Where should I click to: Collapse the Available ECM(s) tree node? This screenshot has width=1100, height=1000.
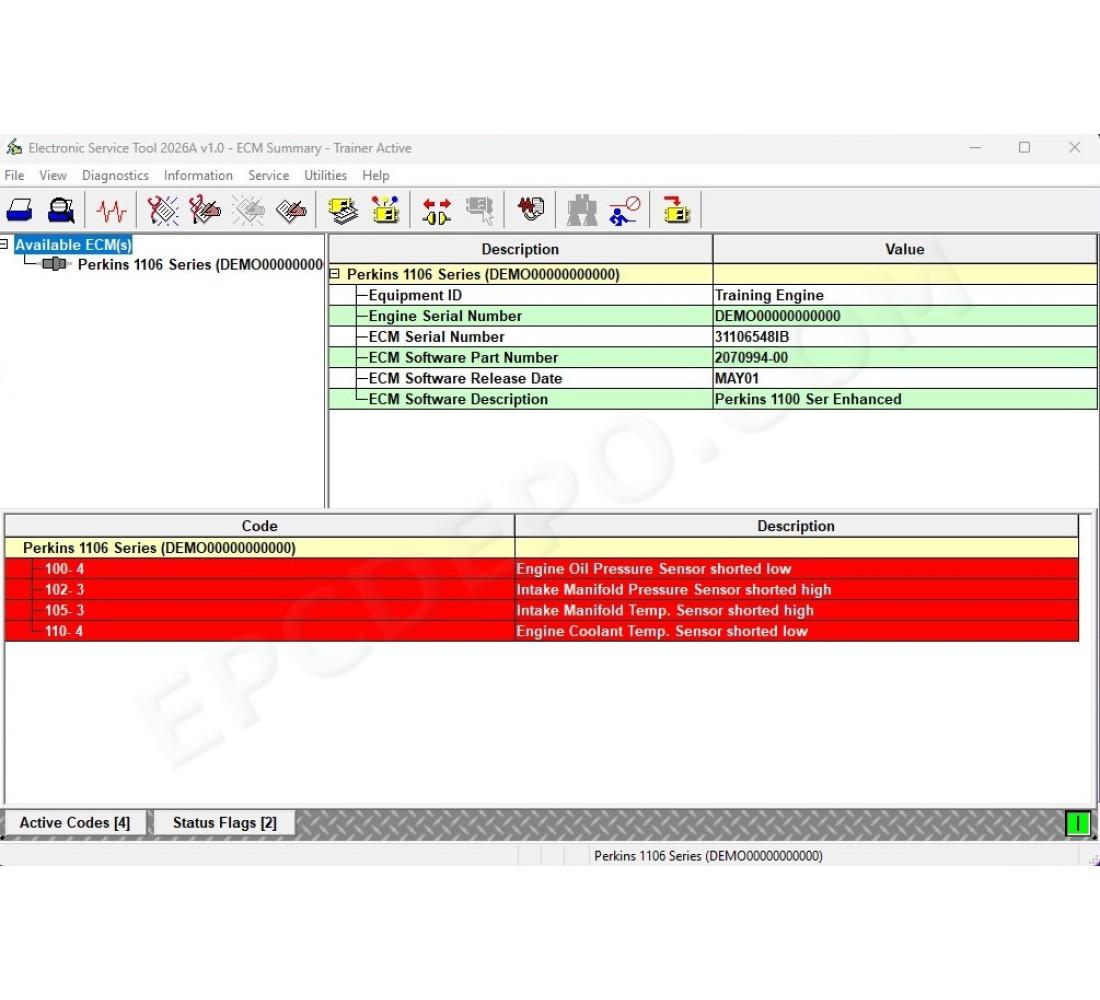pos(4,244)
